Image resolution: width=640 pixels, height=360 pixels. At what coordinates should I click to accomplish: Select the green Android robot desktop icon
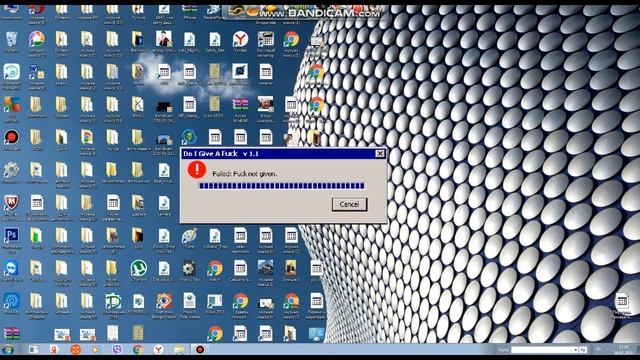[189, 138]
